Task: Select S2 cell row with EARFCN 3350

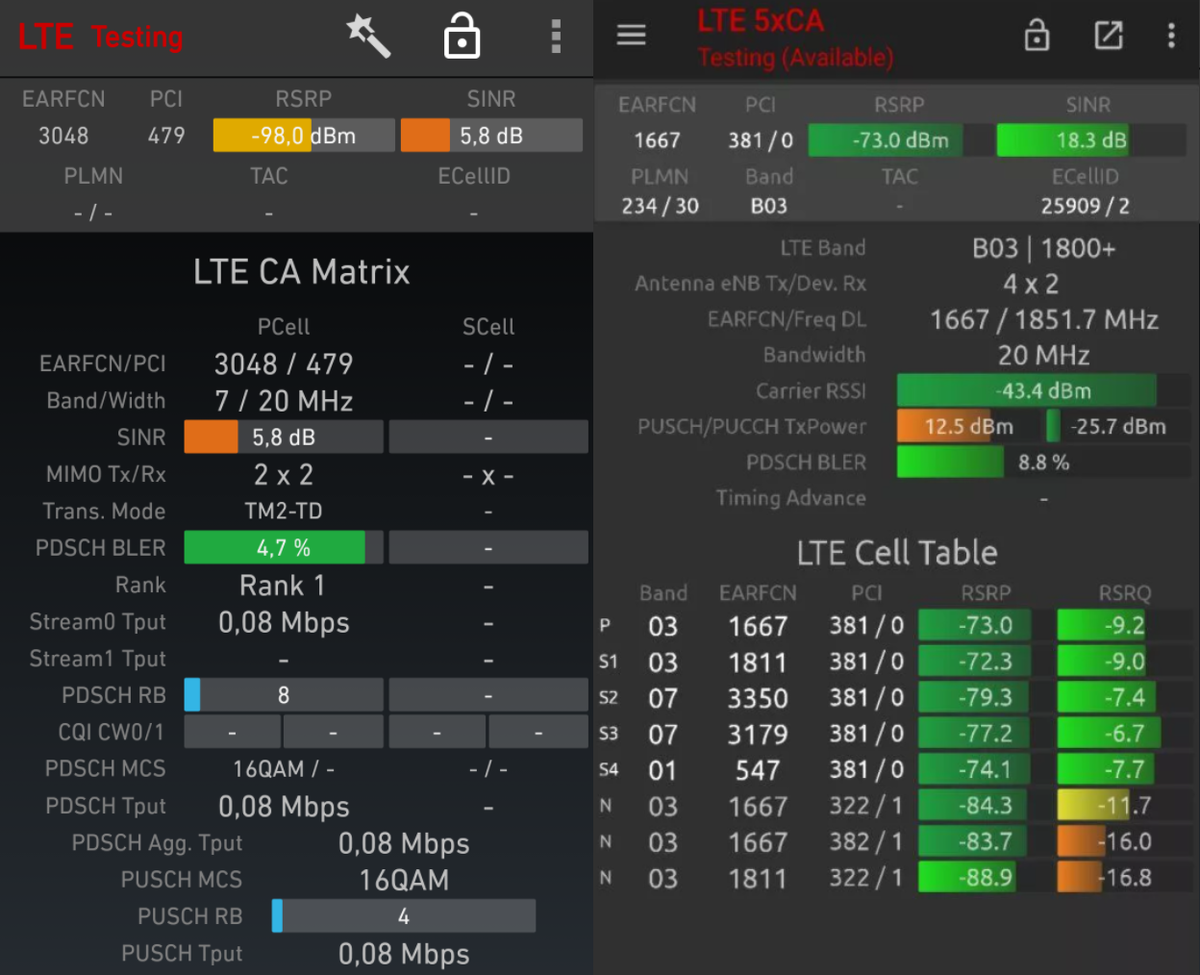Action: [898, 698]
